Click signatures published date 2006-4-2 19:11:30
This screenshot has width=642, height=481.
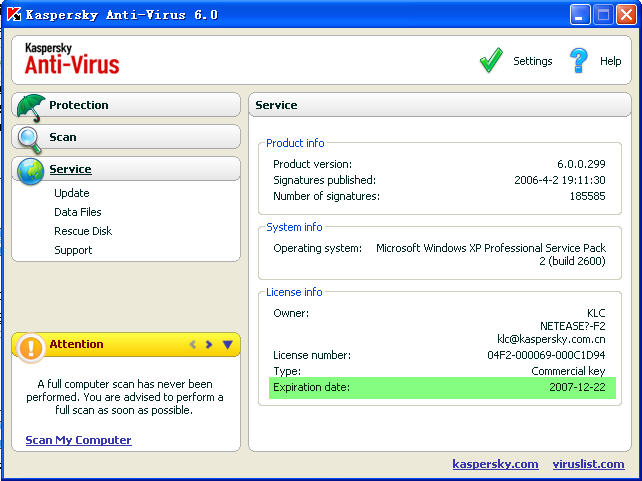coord(560,180)
